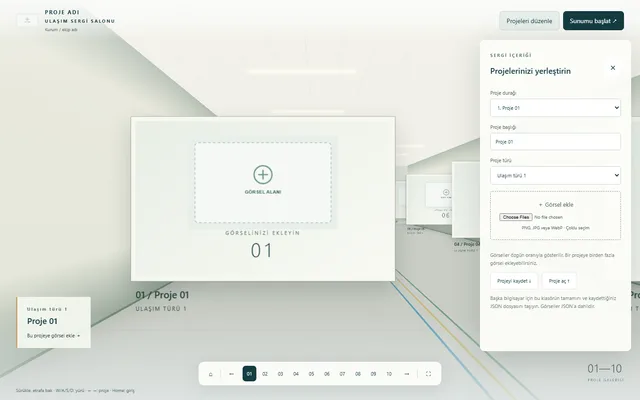Jump to project 07
Screen dimensions: 640x400
tap(342, 374)
